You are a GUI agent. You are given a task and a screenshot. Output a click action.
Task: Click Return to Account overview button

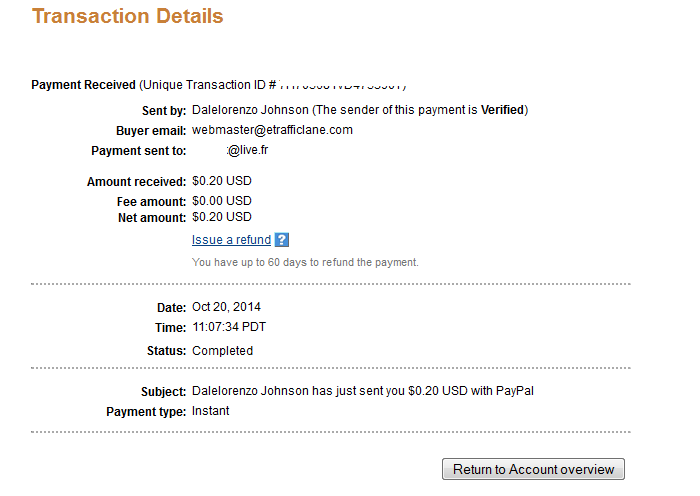533,469
